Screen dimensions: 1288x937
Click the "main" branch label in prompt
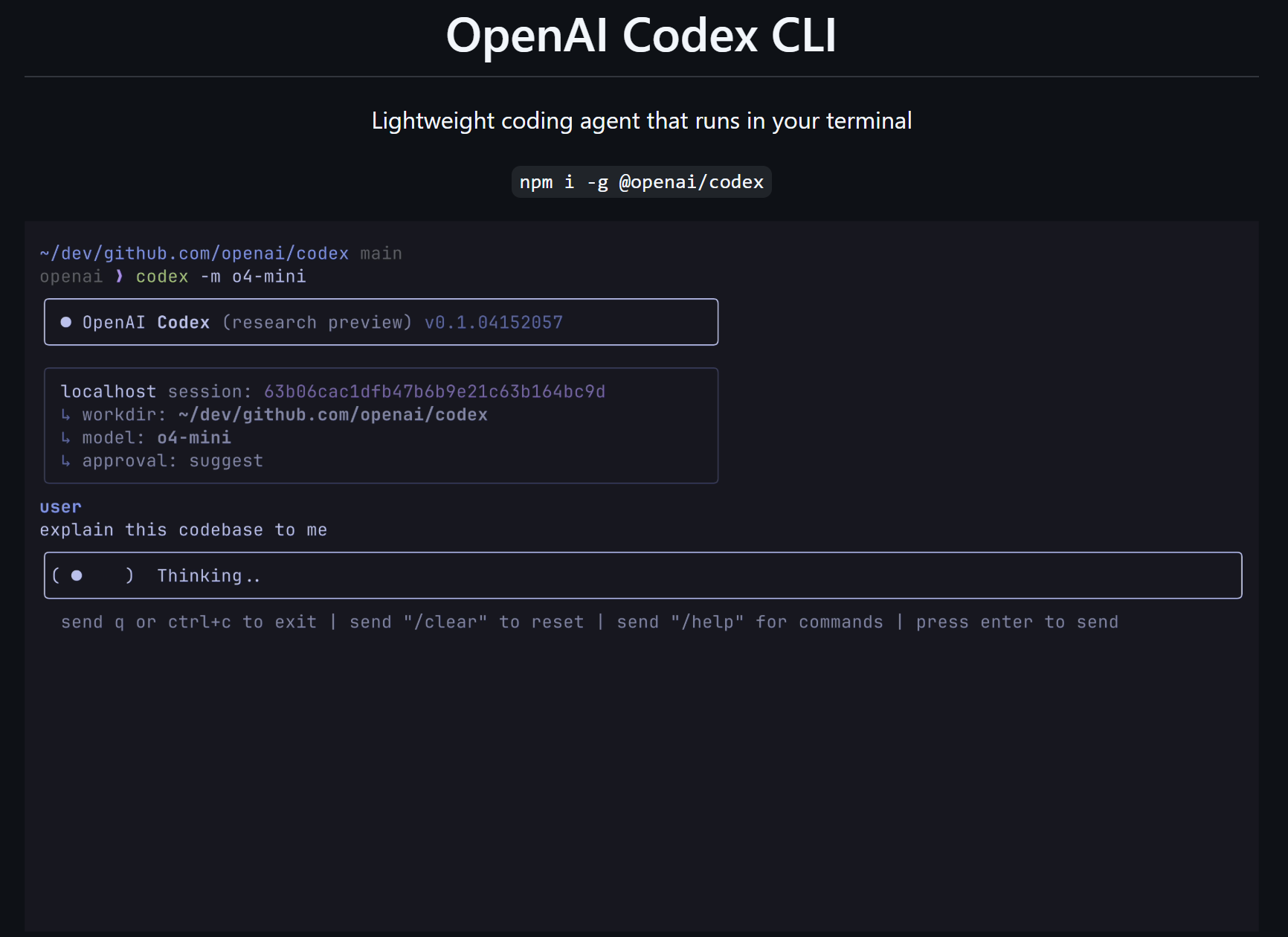(381, 254)
